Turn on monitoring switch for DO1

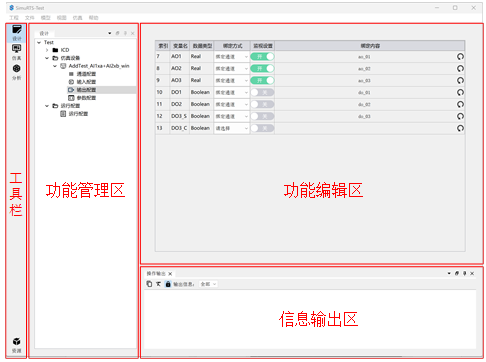pyautogui.click(x=262, y=92)
